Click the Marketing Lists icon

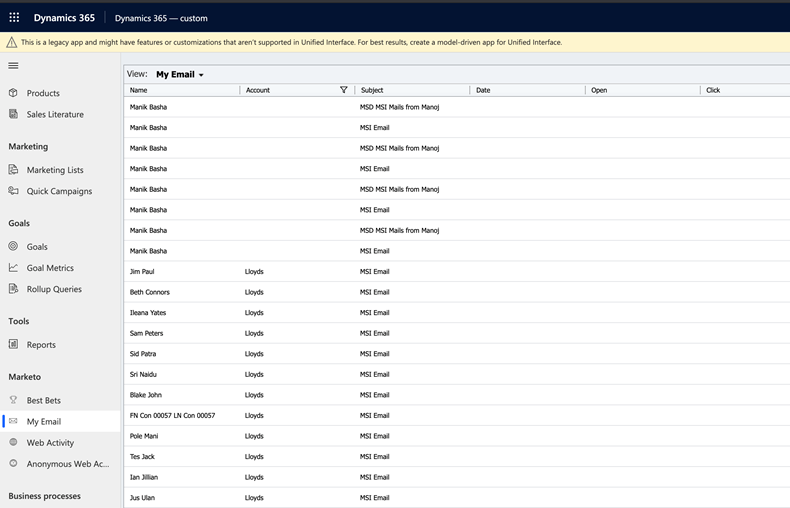(14, 169)
